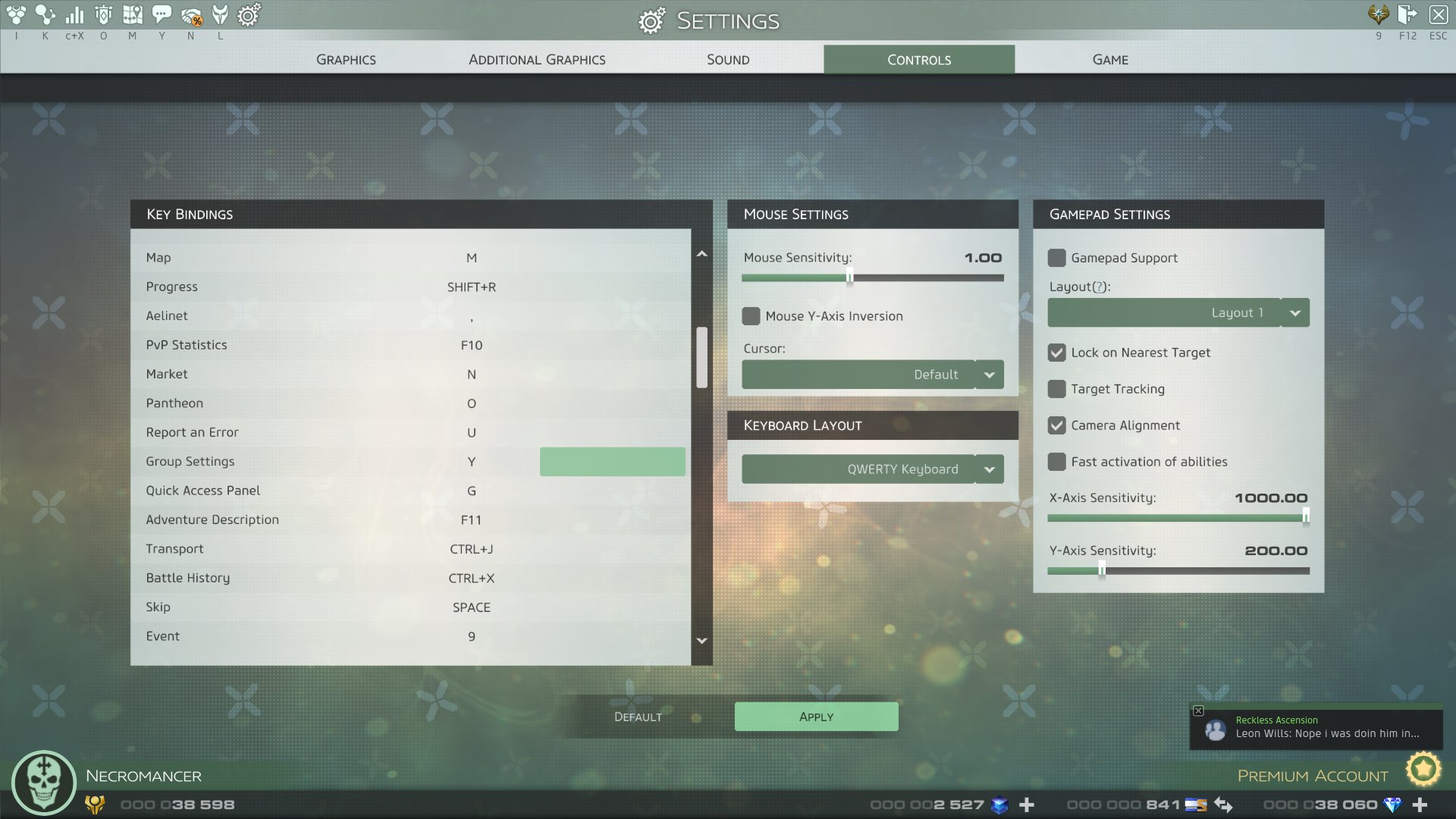Add gems with the plus icon
This screenshot has height=819, width=1456.
point(1420,805)
